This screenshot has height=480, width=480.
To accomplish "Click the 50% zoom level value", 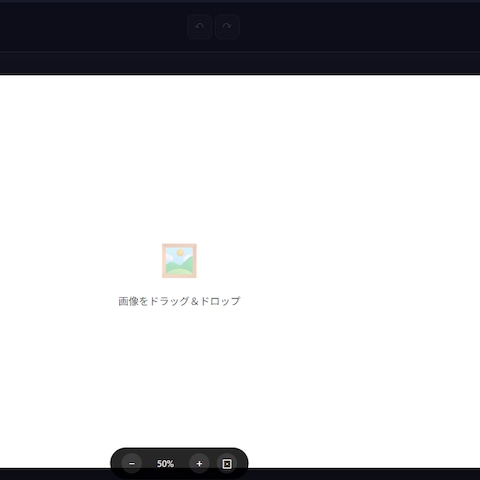I will tap(165, 464).
